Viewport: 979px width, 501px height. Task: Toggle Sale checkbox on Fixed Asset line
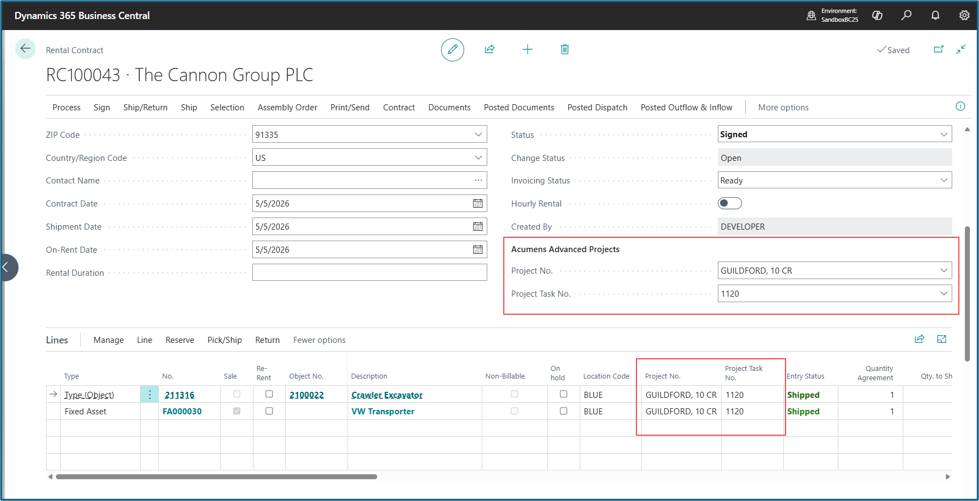(236, 412)
